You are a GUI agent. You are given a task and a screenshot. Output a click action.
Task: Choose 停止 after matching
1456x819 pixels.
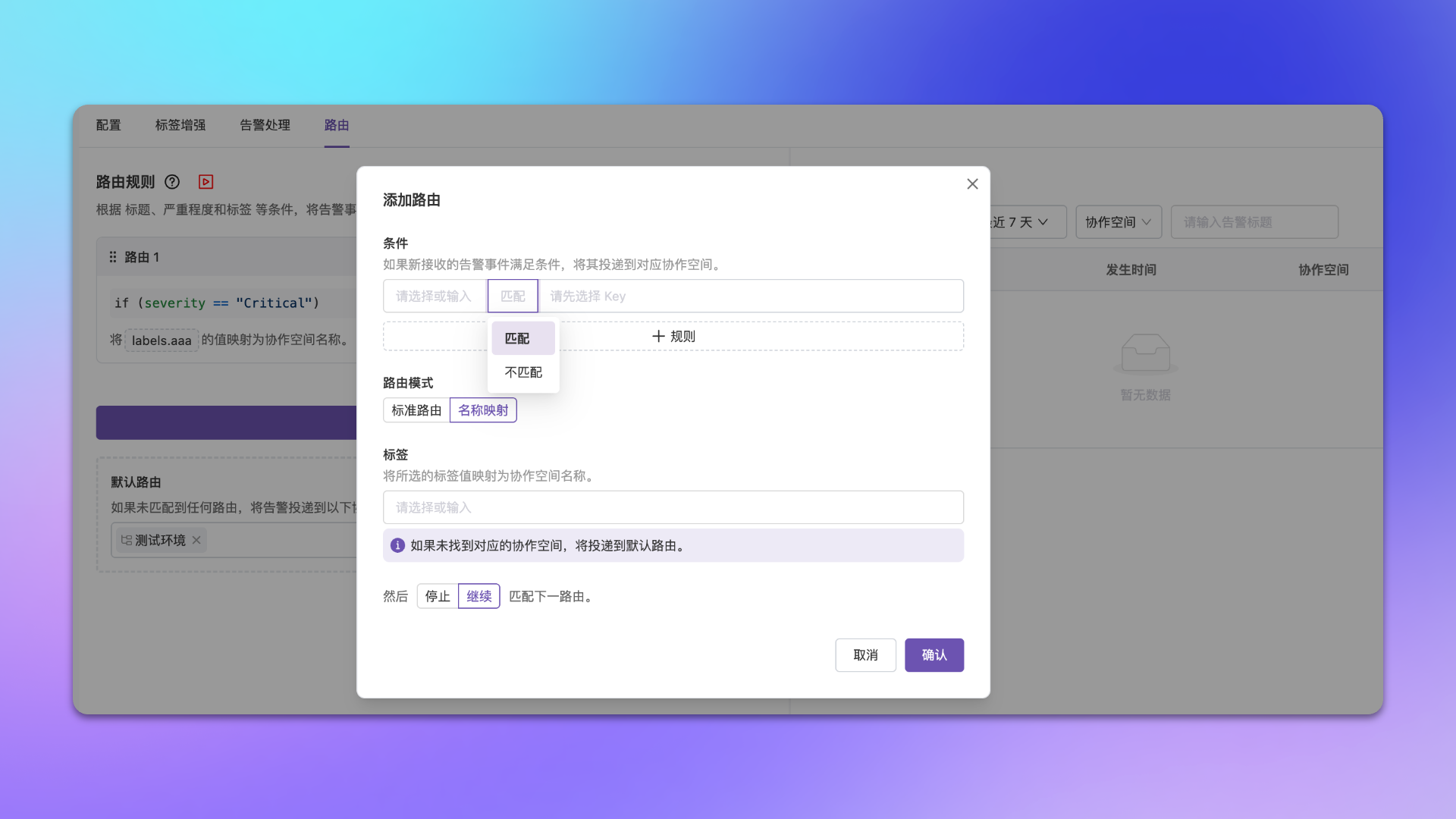pyautogui.click(x=438, y=596)
